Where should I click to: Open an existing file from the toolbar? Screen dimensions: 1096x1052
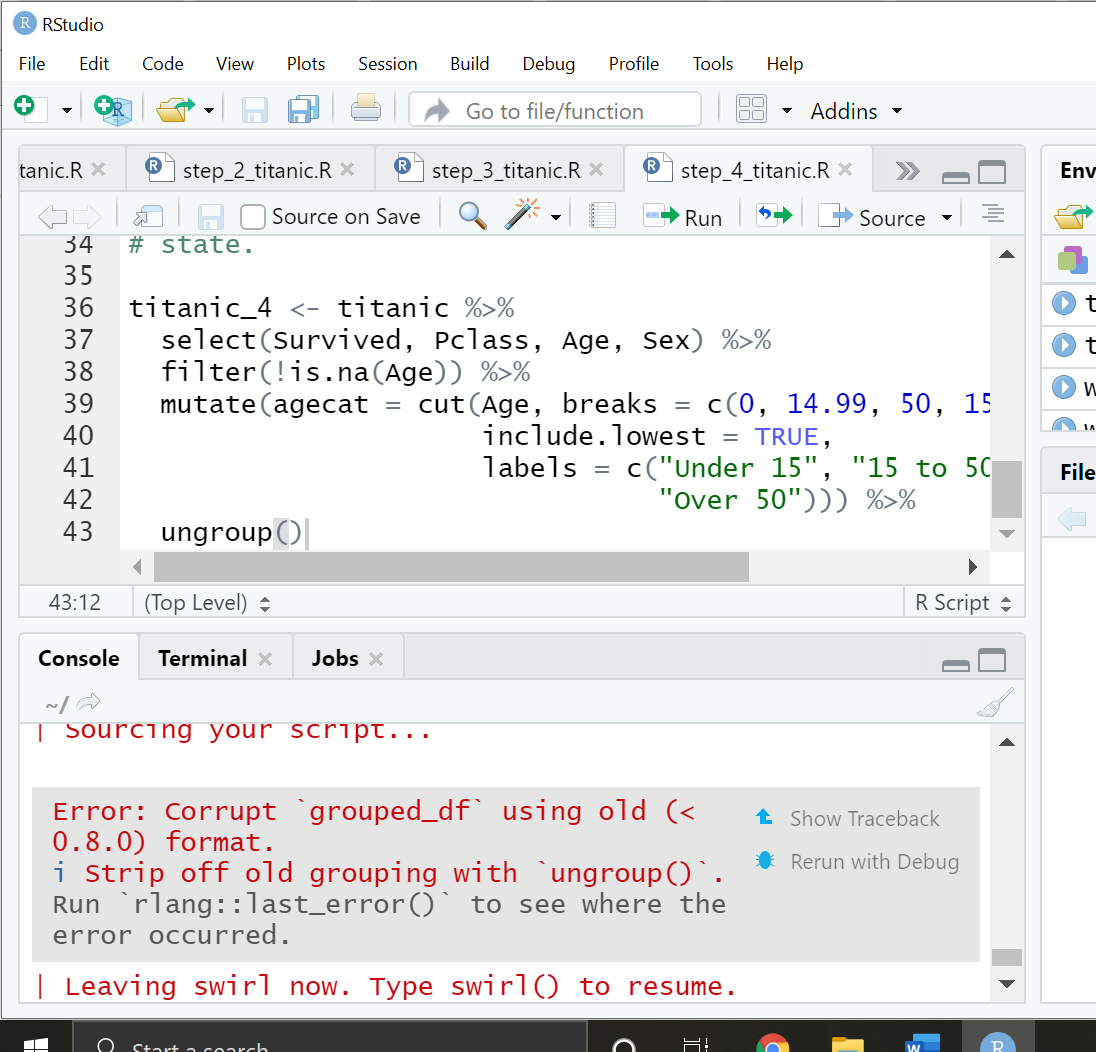point(173,110)
